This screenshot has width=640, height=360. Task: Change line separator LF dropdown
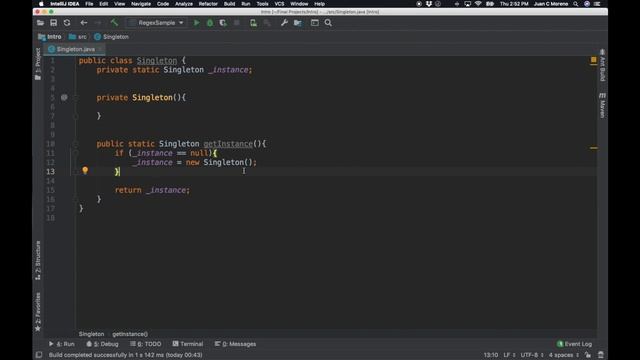tap(509, 355)
